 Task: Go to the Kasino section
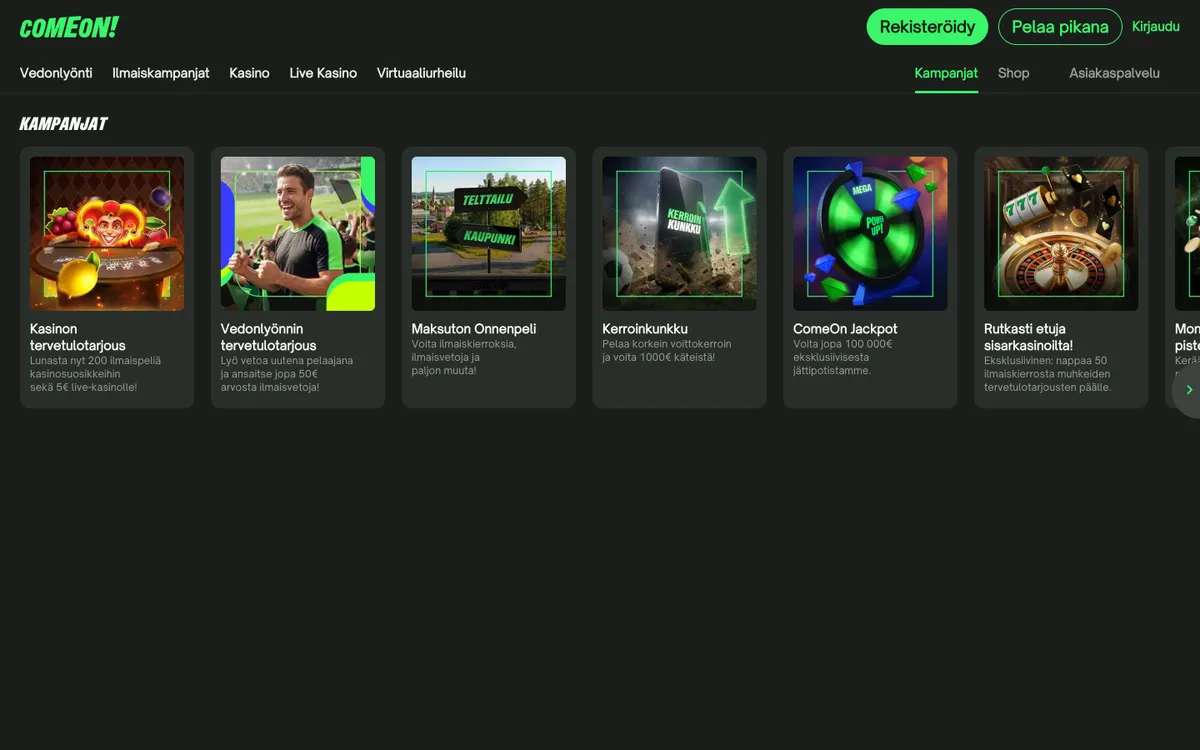(249, 73)
